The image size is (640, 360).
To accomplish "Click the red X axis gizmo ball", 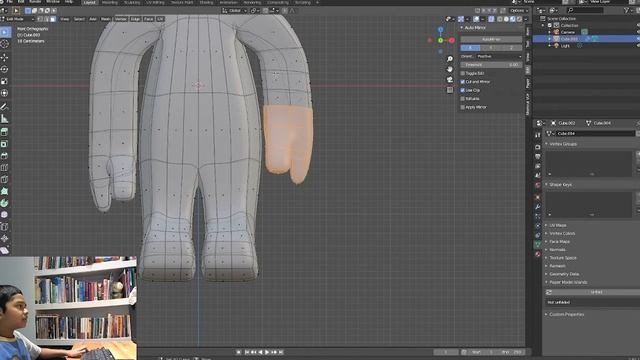I will (451, 40).
